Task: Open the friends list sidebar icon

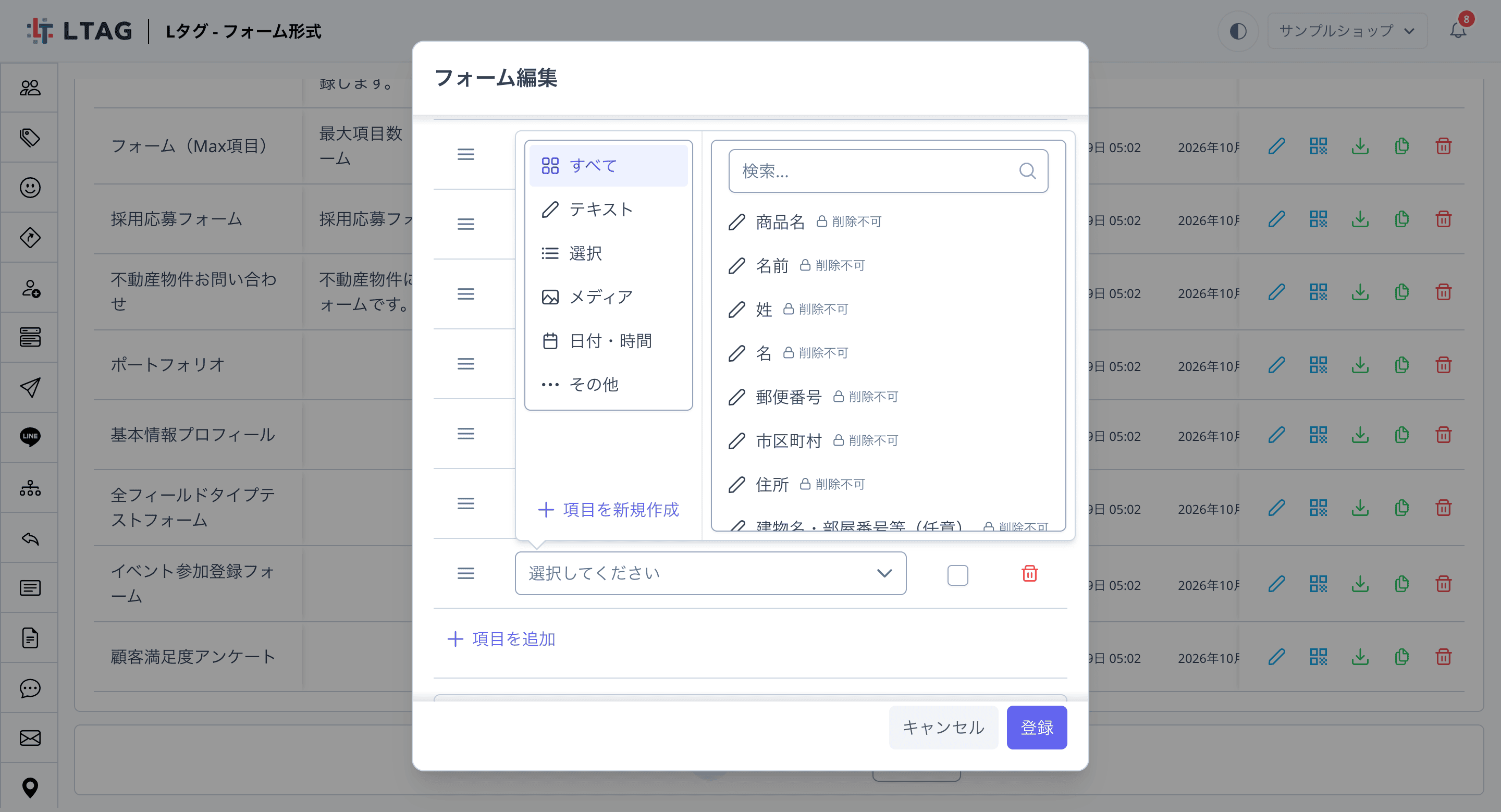Action: tap(30, 88)
